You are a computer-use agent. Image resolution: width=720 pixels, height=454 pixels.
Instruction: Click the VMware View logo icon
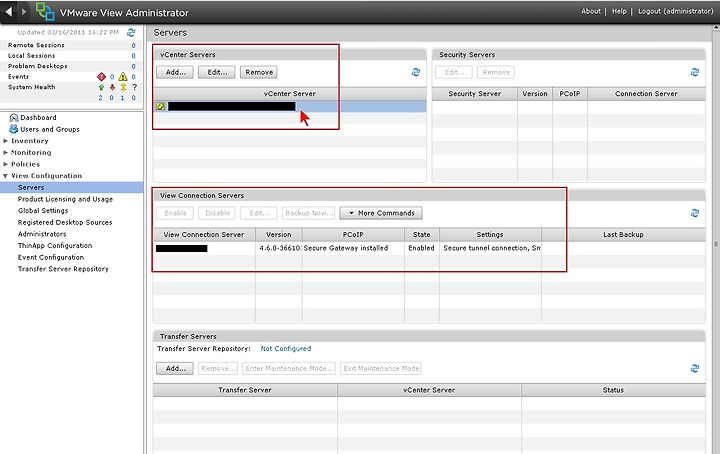pos(45,12)
